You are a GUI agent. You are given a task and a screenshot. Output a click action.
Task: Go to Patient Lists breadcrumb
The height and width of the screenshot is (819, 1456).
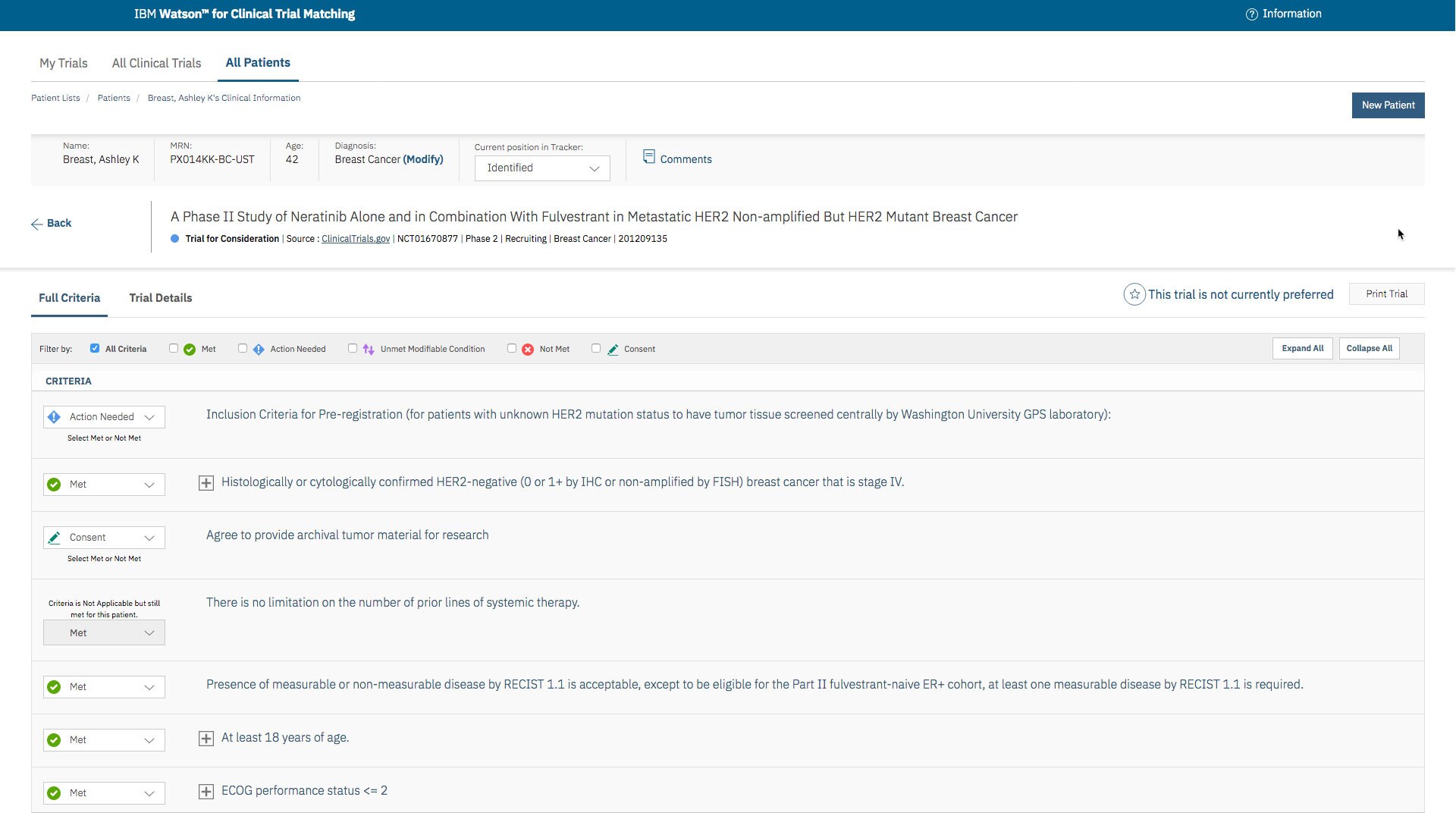tap(55, 98)
